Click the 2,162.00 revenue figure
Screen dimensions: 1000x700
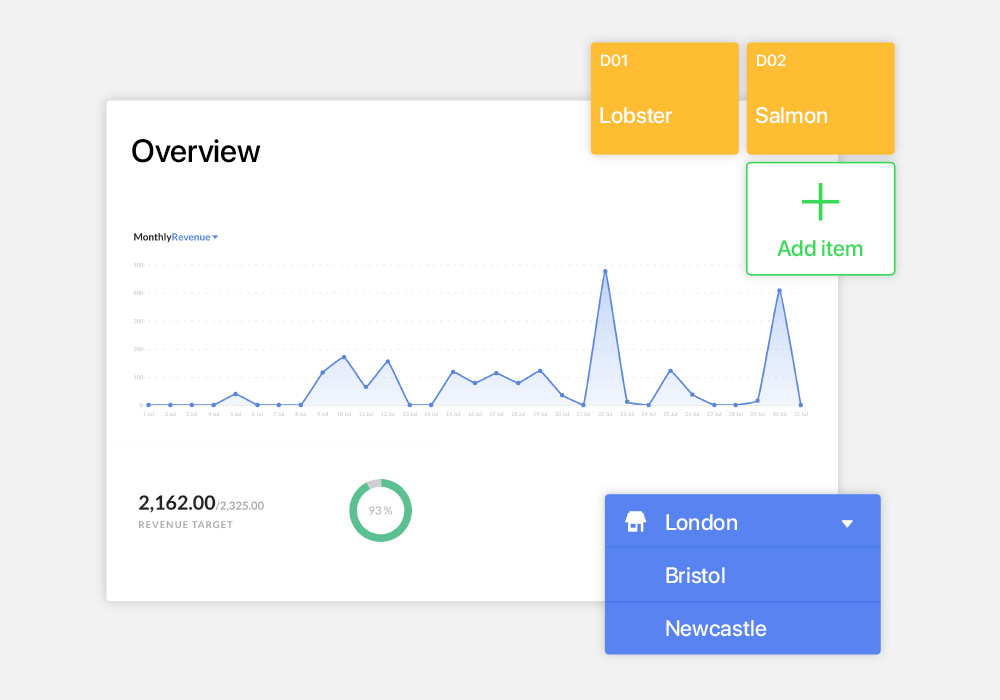(177, 503)
